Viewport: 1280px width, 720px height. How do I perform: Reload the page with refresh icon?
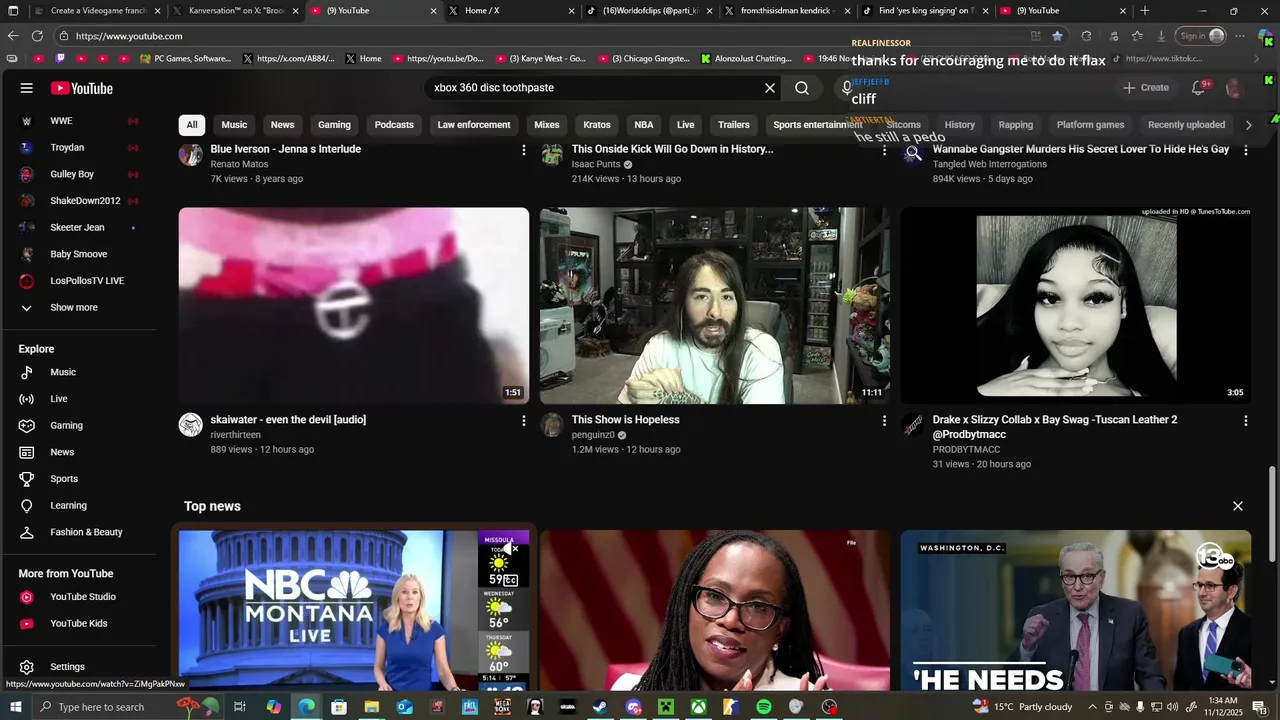pos(37,36)
